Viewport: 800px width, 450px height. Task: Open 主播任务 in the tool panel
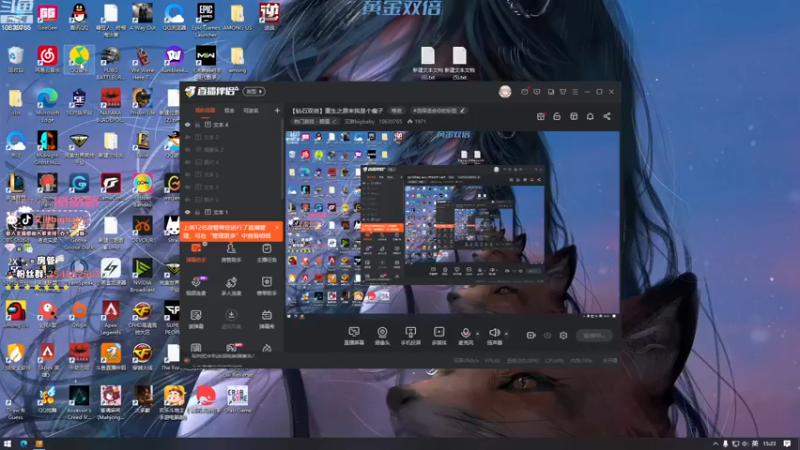pyautogui.click(x=266, y=253)
